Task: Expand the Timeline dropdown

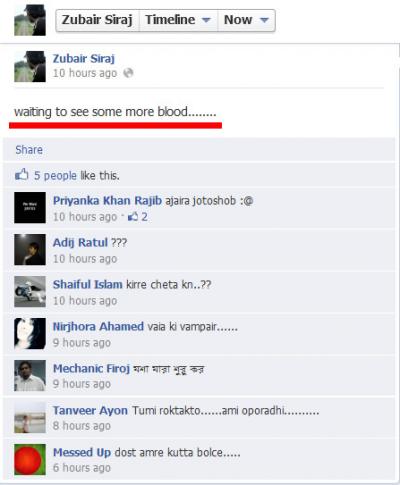Action: (178, 20)
